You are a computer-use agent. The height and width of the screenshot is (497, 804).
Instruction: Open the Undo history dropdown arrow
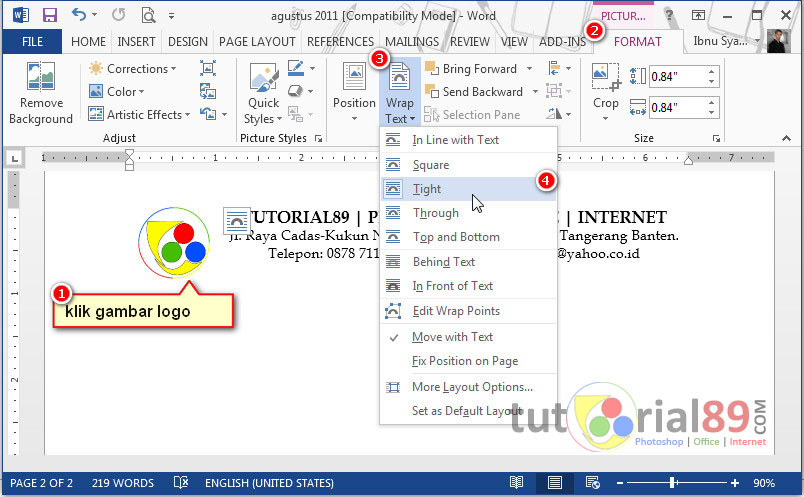click(94, 15)
